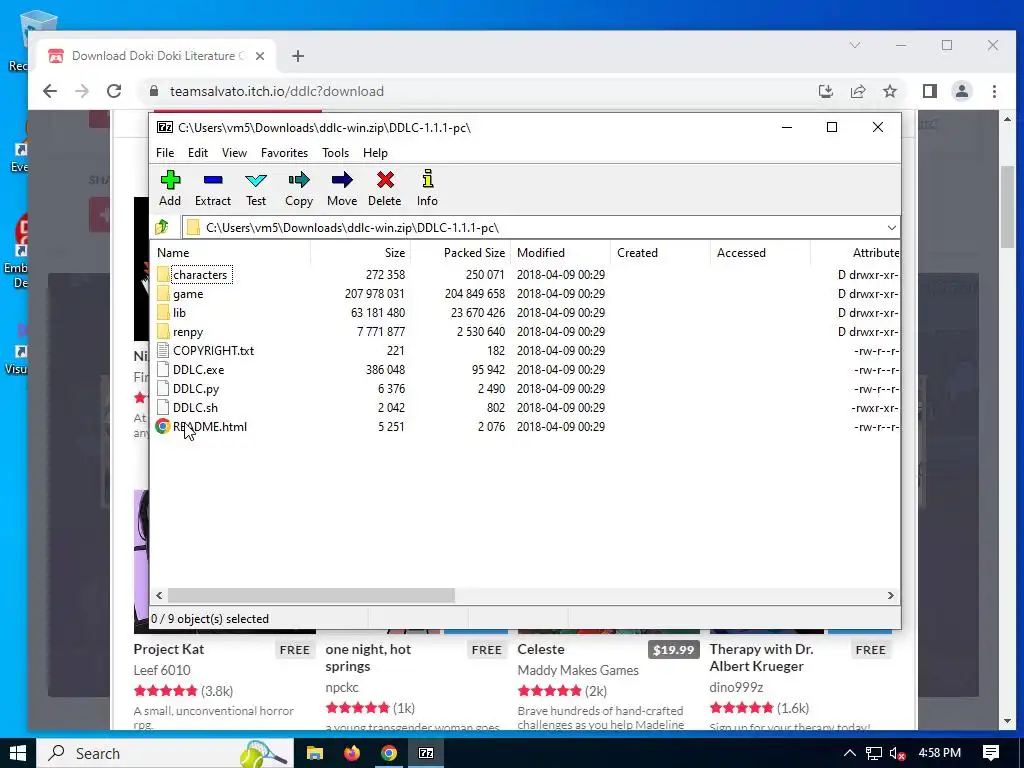Viewport: 1024px width, 768px height.
Task: Click the yellow Info icon
Action: click(428, 179)
